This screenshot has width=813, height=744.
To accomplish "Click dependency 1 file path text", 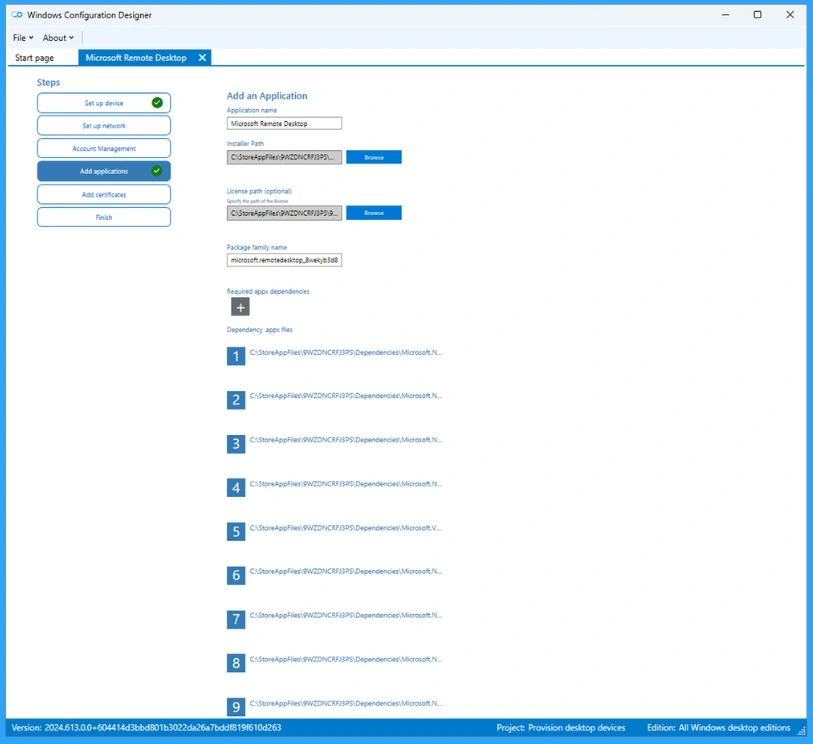I will [x=346, y=353].
